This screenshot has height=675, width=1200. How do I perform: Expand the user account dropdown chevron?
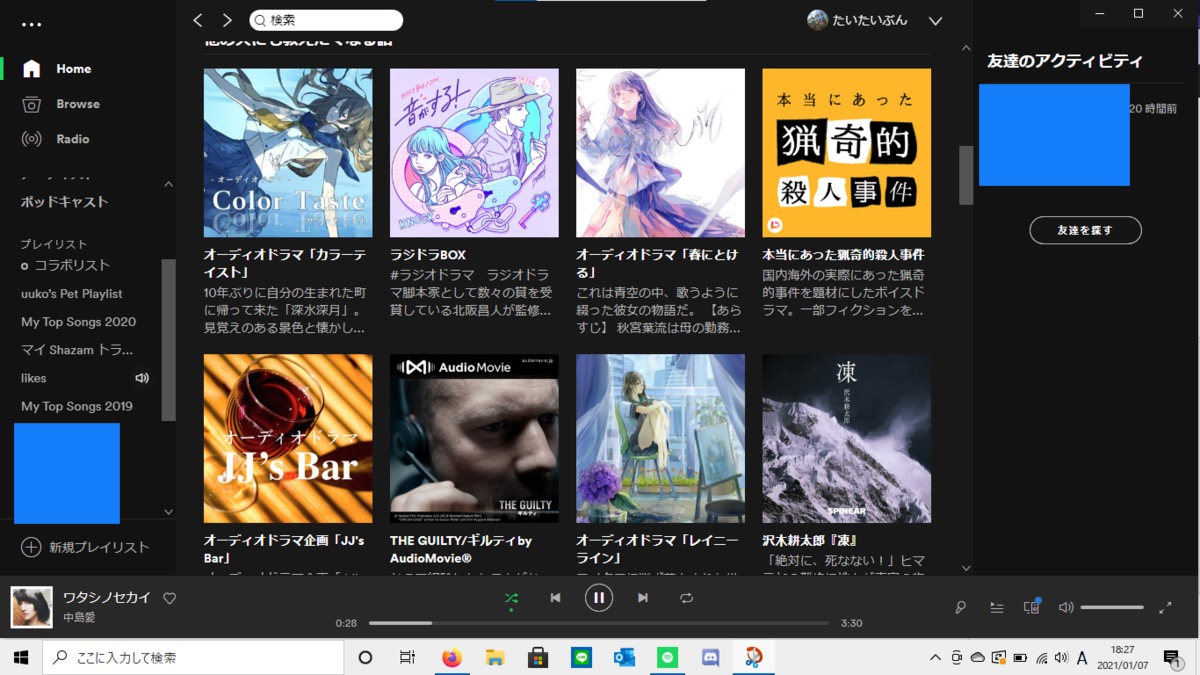coord(936,21)
